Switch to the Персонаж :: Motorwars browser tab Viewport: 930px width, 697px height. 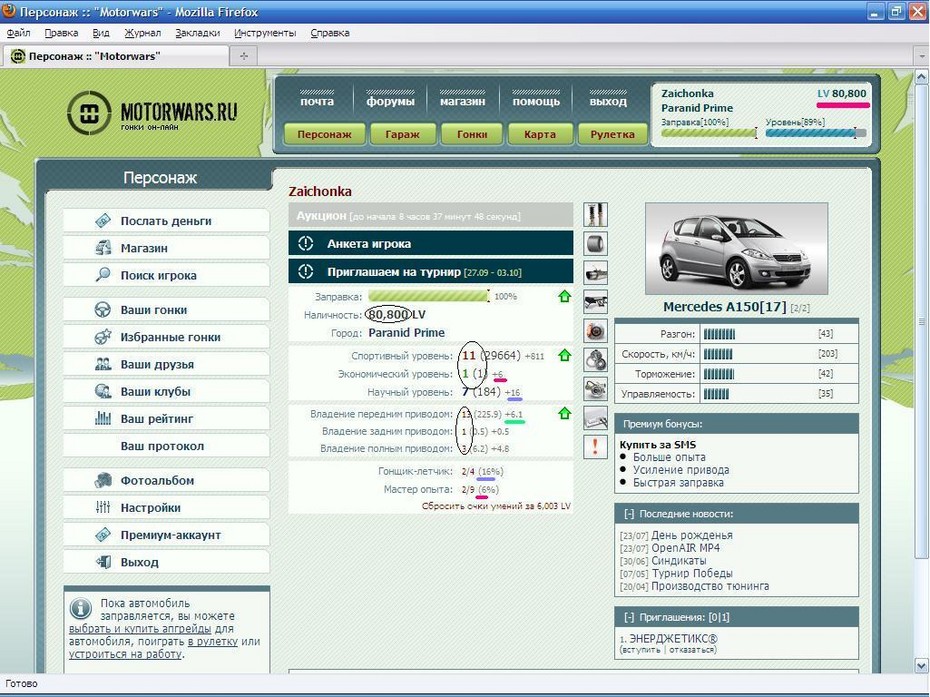116,56
